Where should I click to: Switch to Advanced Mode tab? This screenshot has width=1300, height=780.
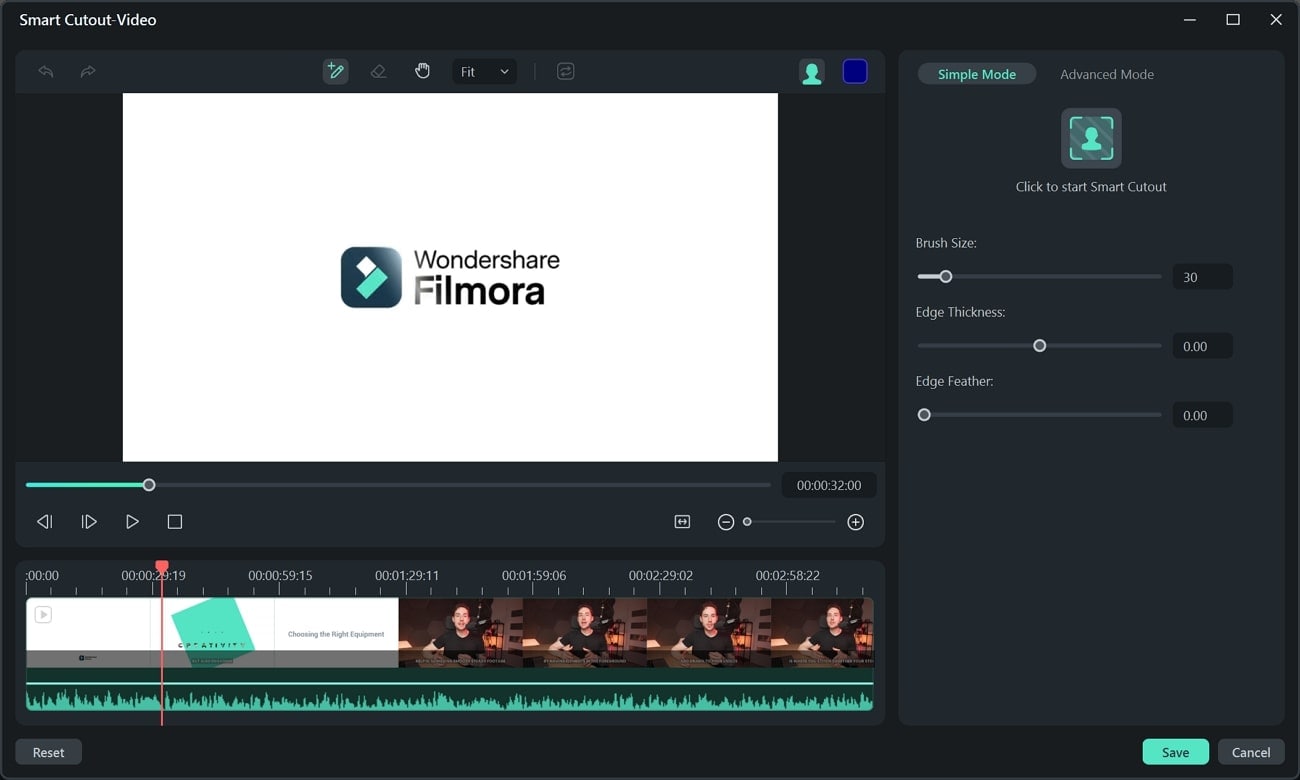coord(1107,74)
